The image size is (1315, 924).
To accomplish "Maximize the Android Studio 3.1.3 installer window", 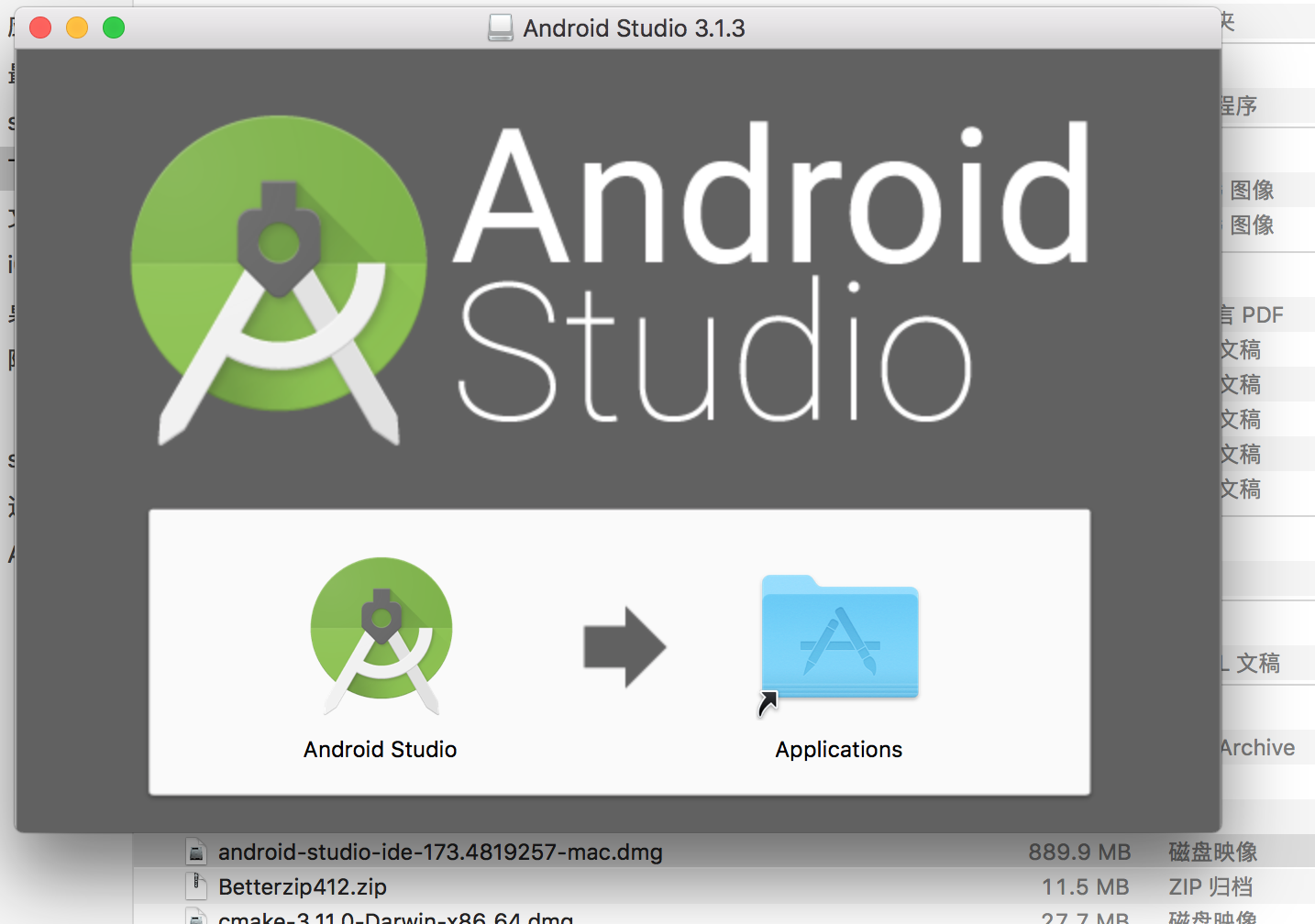I will click(114, 28).
